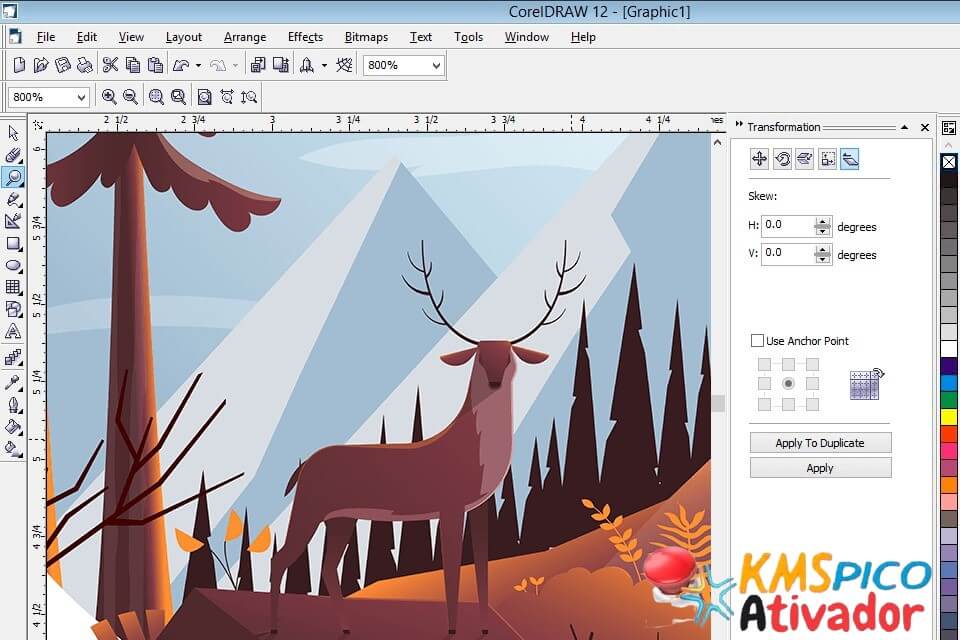
Task: Expand the Application Launcher dropdown arrow
Action: click(x=324, y=65)
